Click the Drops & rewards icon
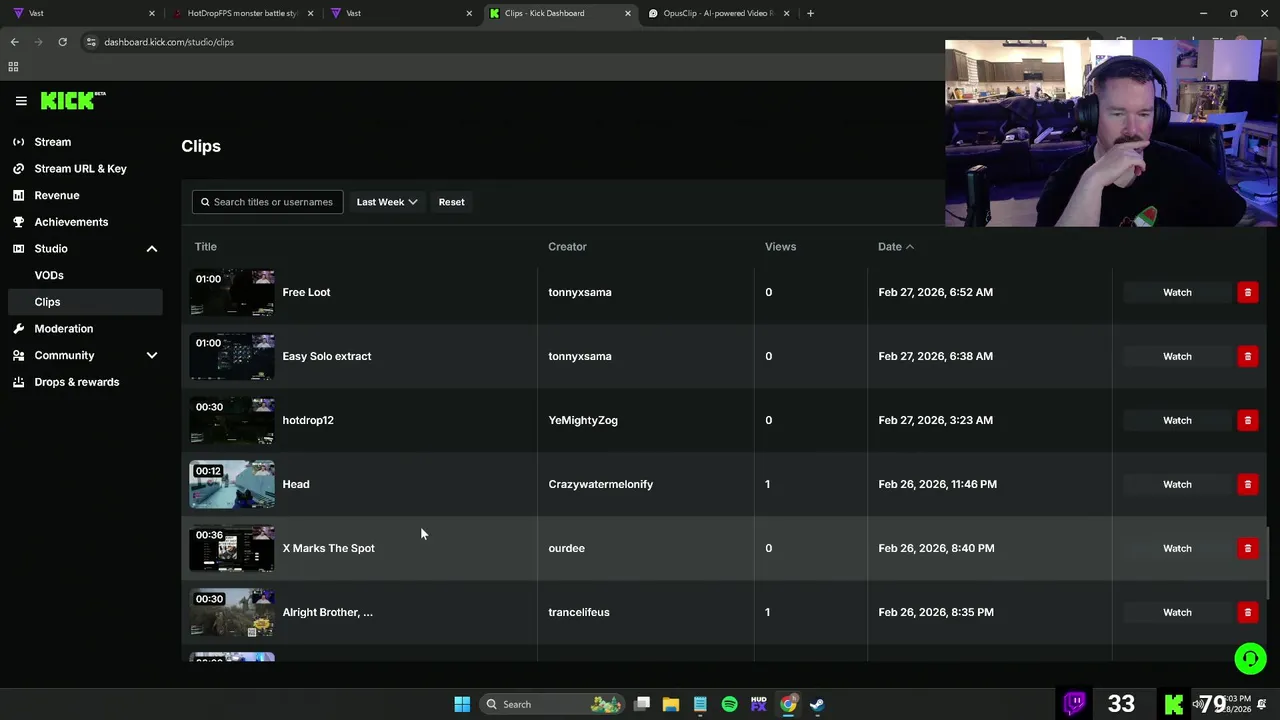 coord(18,382)
